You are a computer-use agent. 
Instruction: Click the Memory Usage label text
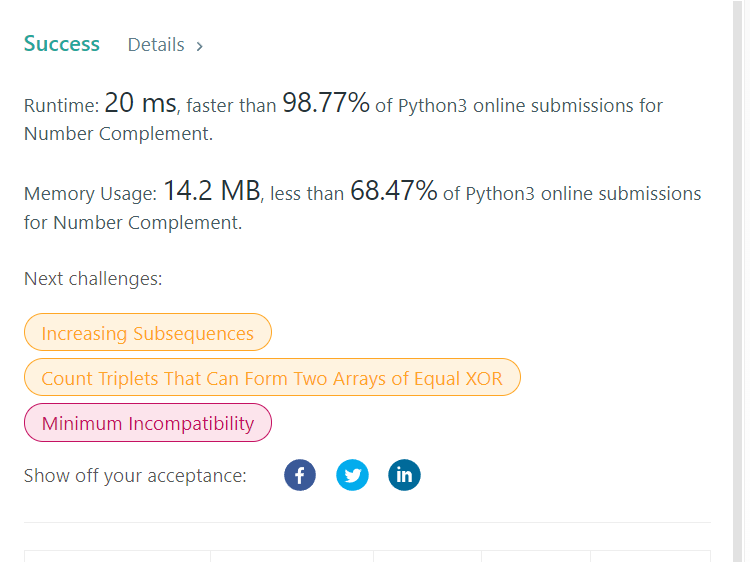90,194
